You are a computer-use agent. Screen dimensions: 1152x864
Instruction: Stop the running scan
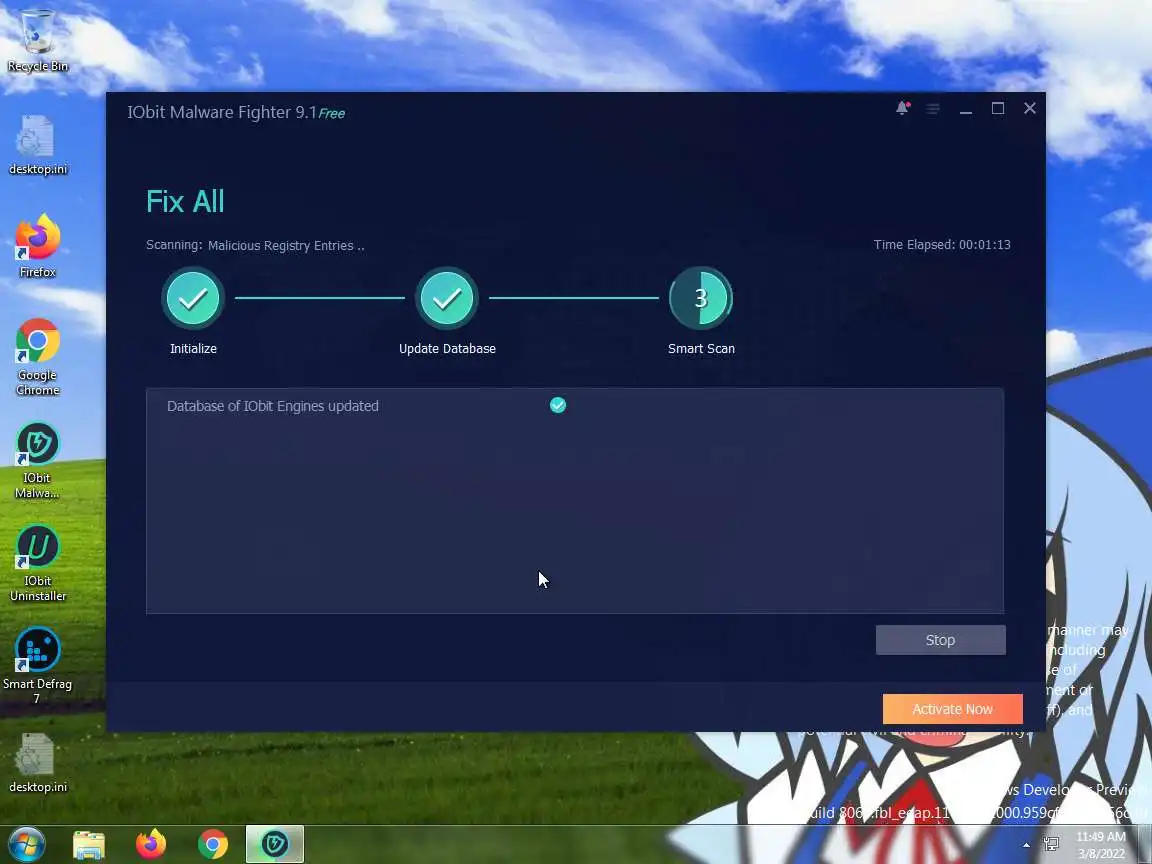(x=940, y=640)
